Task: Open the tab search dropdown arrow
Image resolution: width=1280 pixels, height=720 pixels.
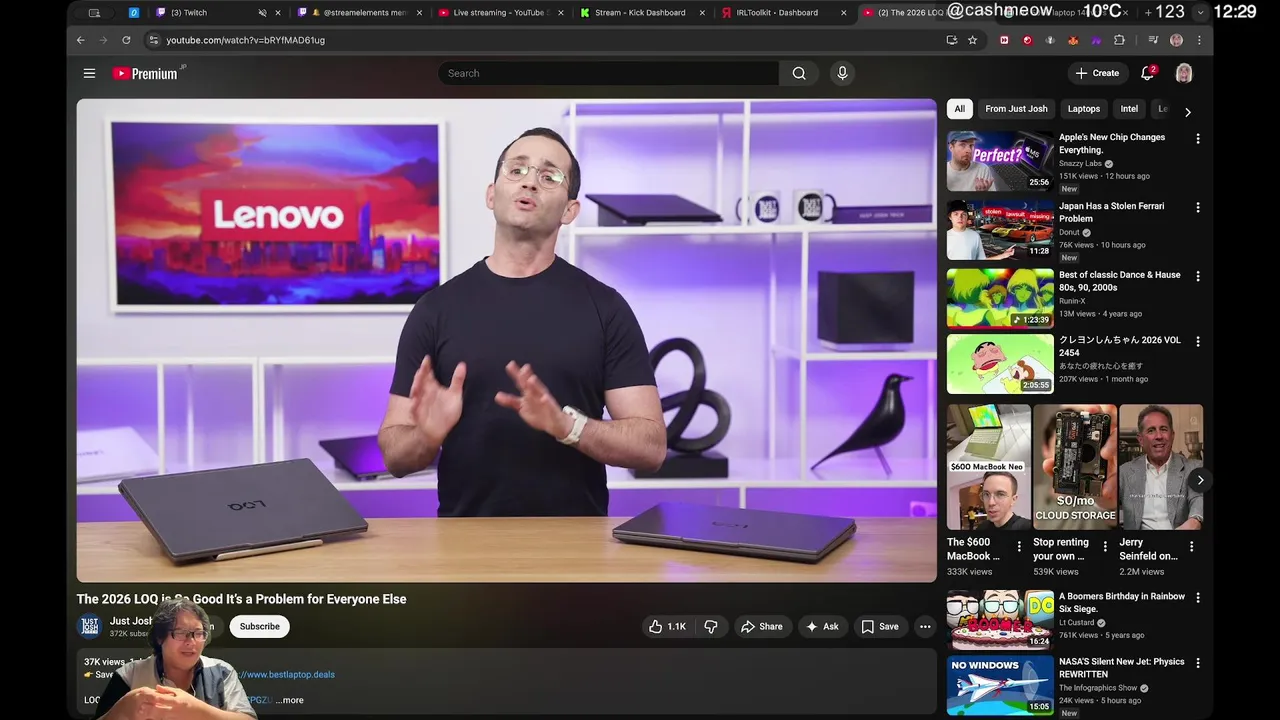Action: point(1201,13)
